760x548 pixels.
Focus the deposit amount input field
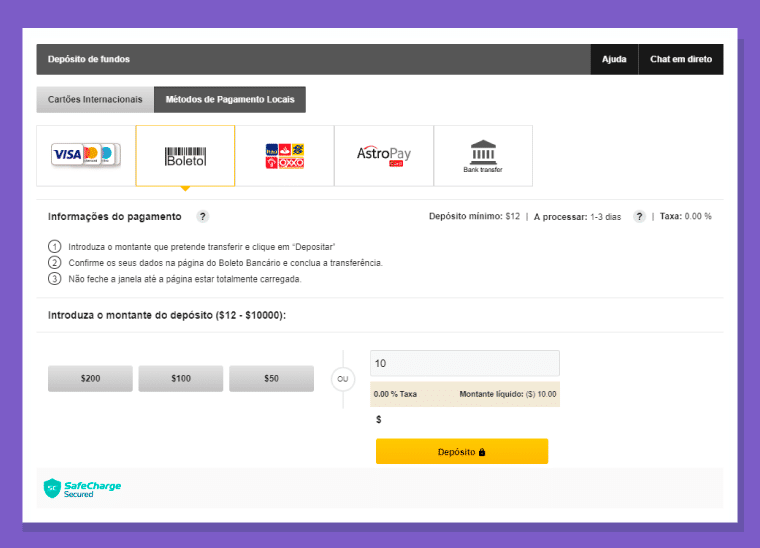tap(465, 363)
